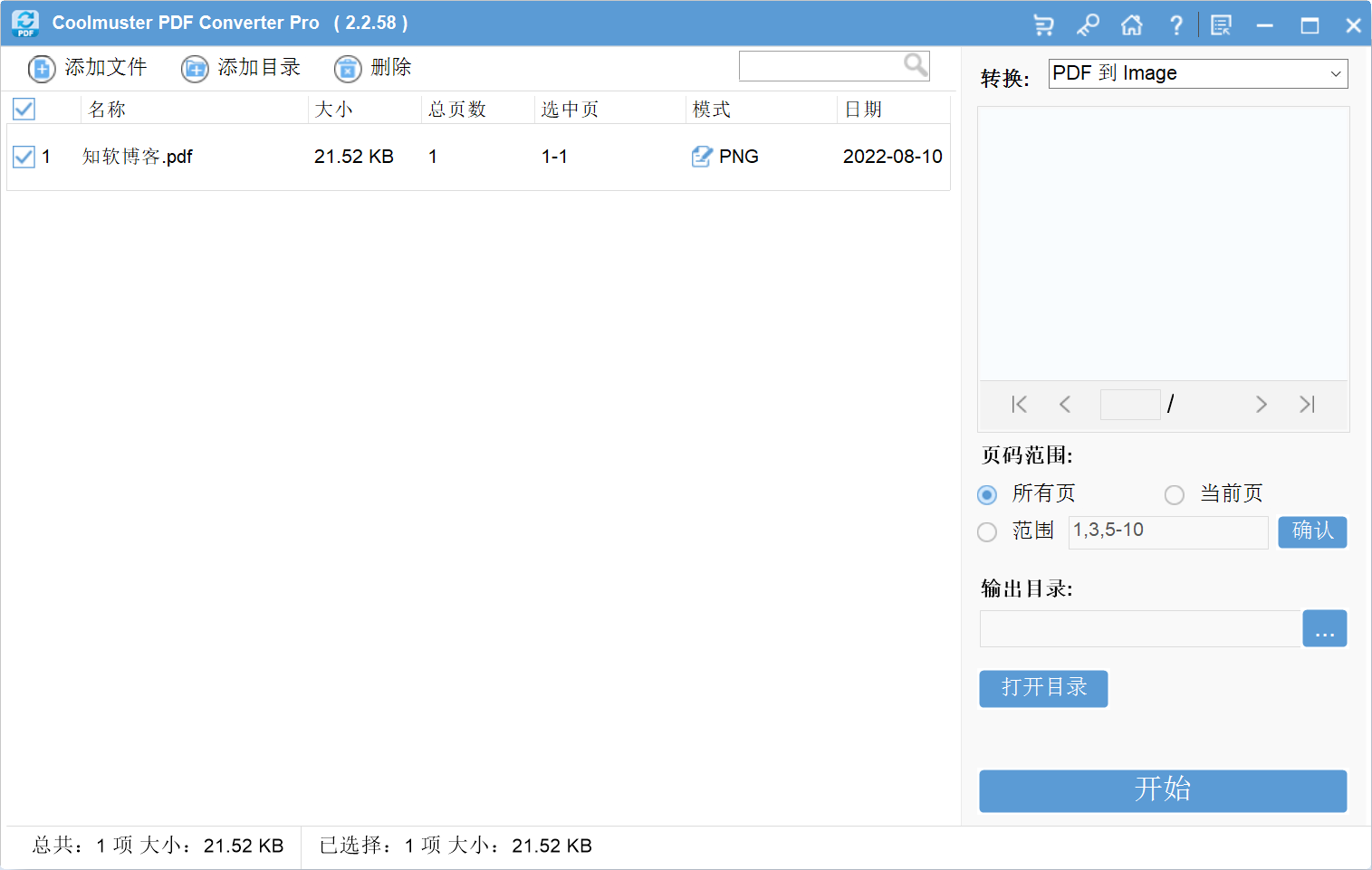Click the selected pages cell 1-1
Viewport: 1372px width, 870px height.
554,157
